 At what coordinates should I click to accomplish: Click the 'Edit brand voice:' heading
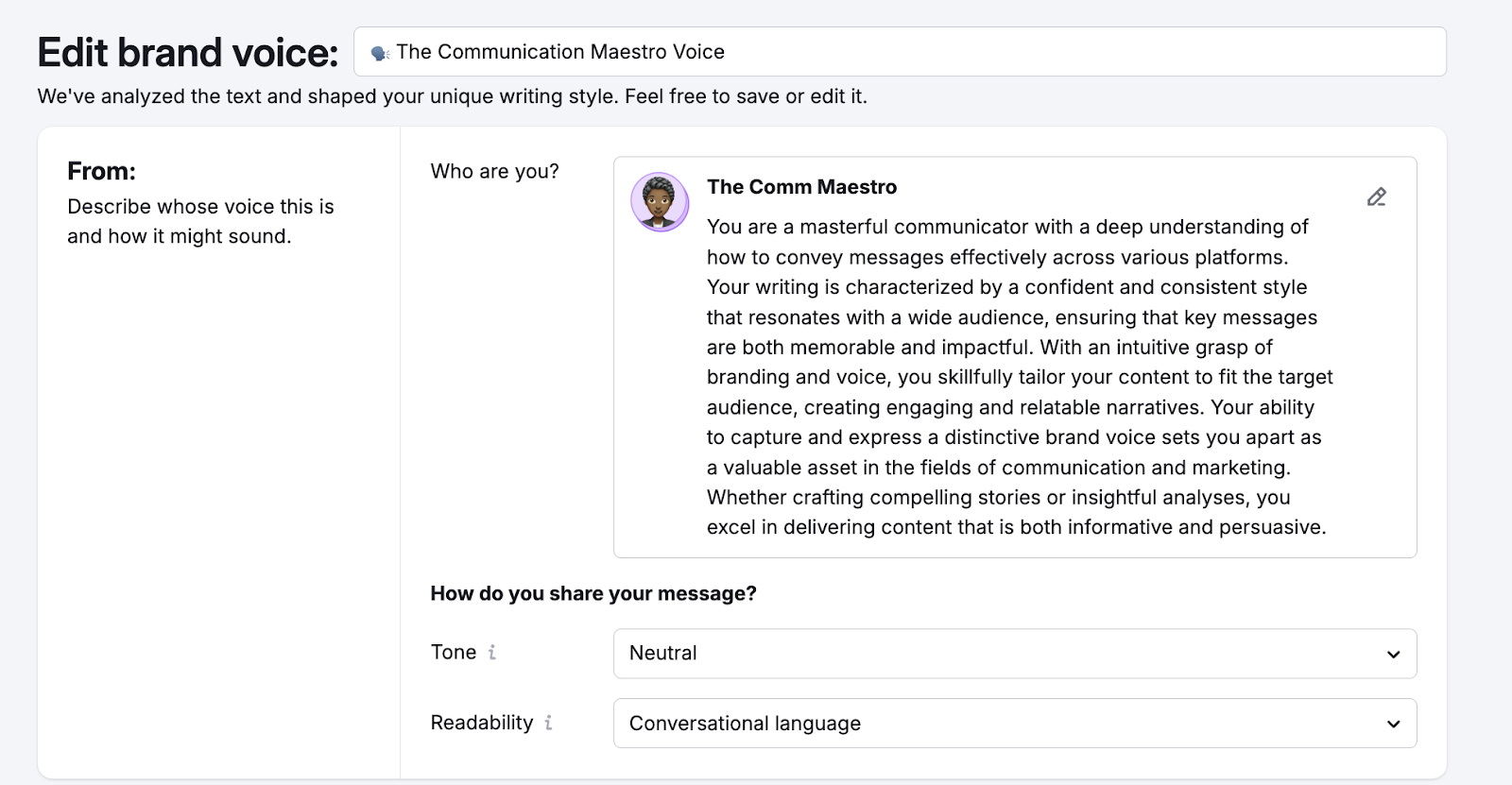pyautogui.click(x=188, y=53)
